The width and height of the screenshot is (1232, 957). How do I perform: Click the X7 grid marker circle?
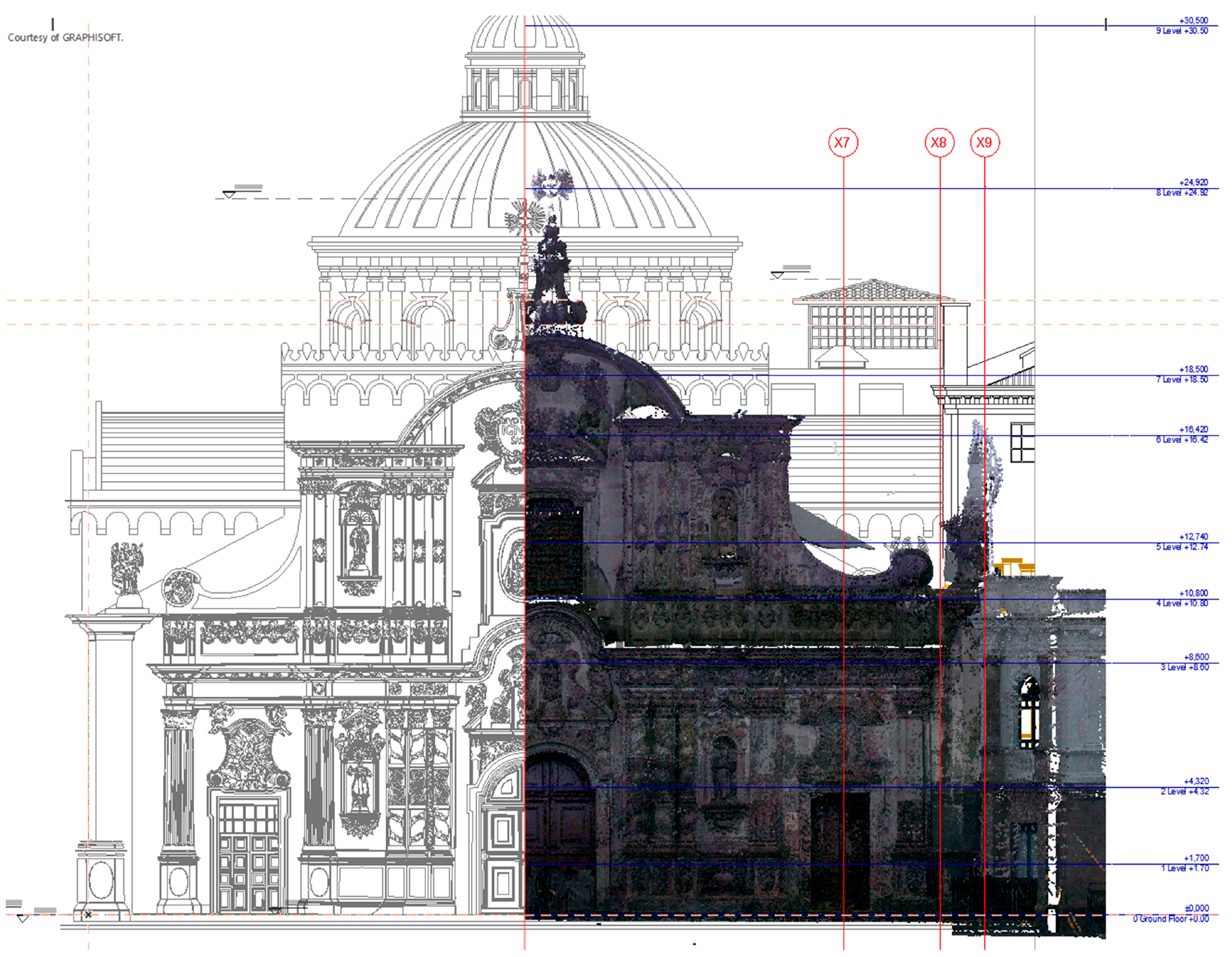(843, 143)
